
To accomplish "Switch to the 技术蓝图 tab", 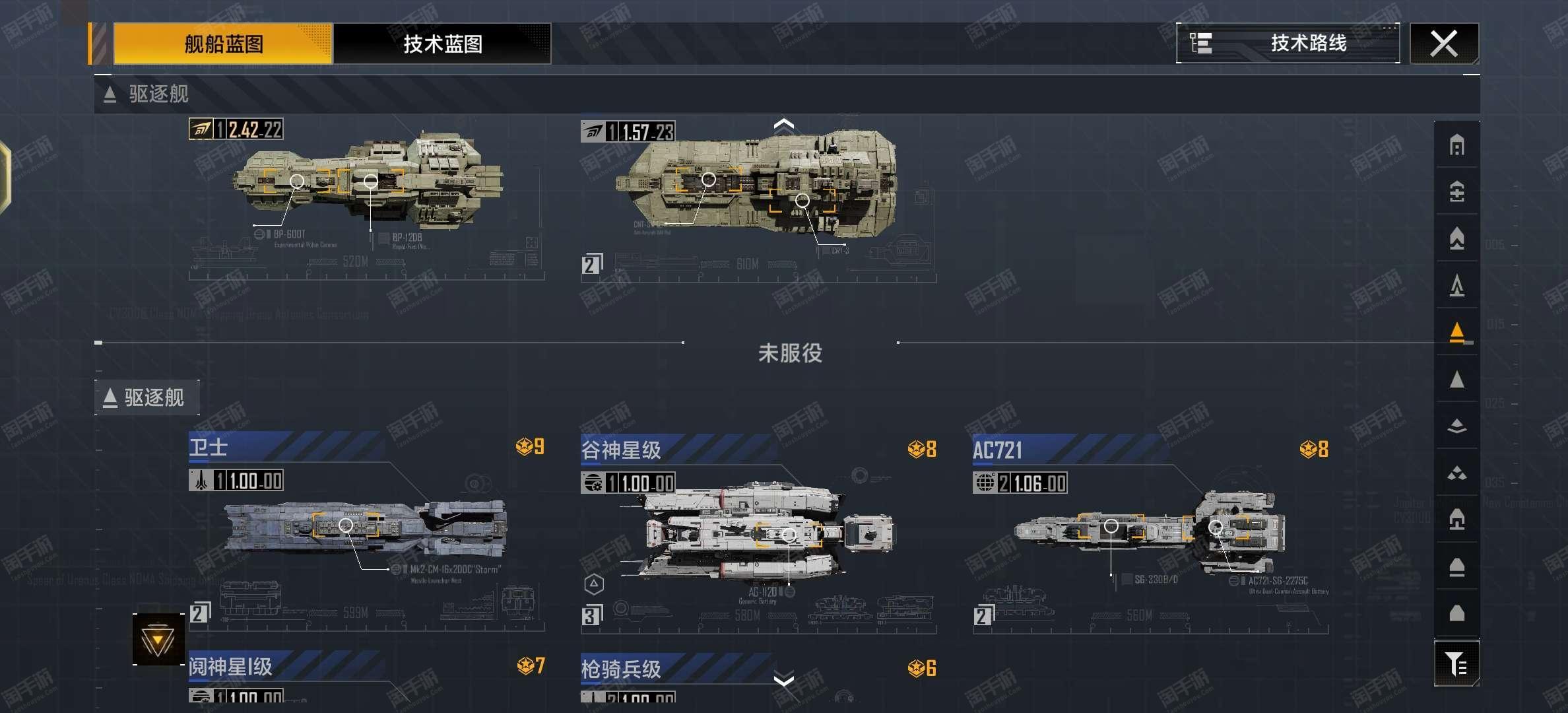I will [442, 44].
